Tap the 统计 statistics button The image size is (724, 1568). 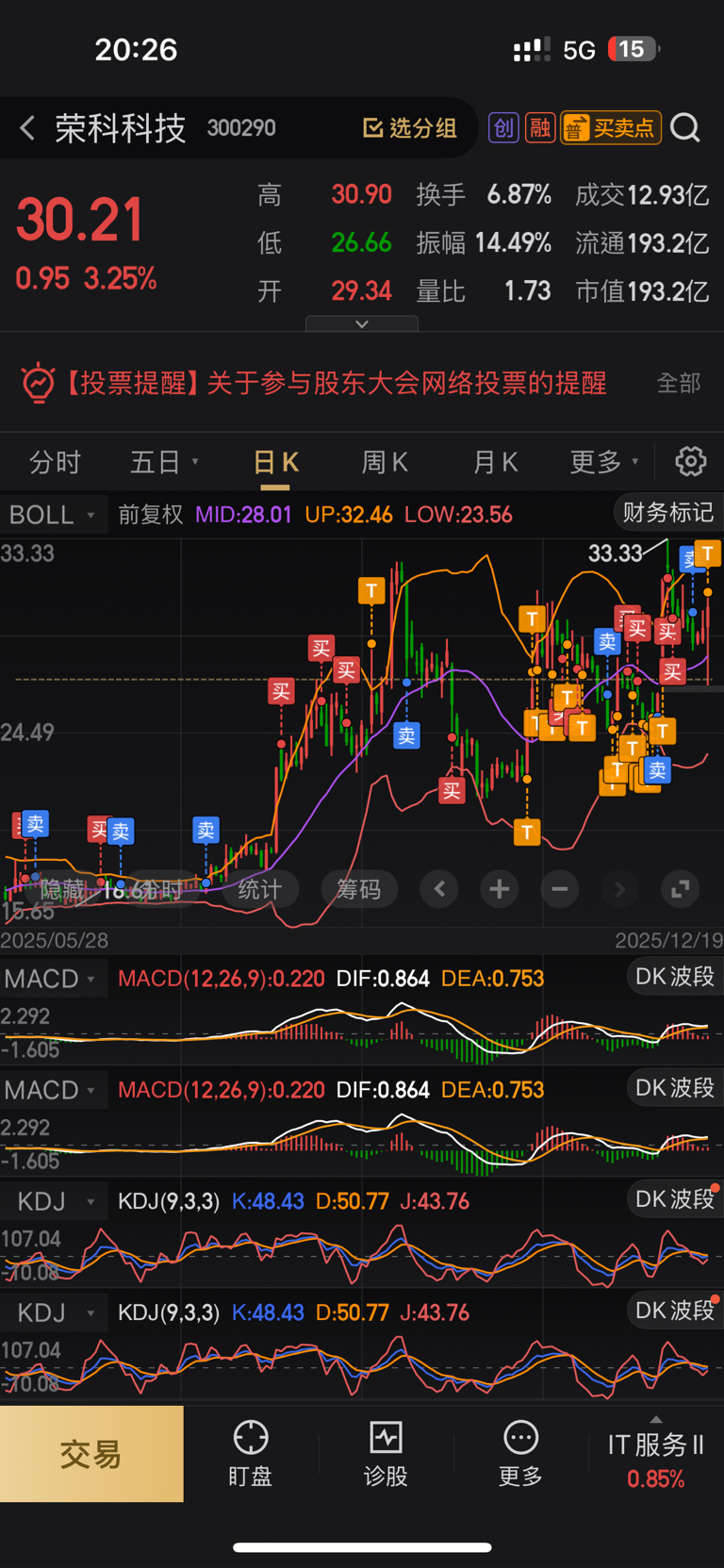click(260, 889)
